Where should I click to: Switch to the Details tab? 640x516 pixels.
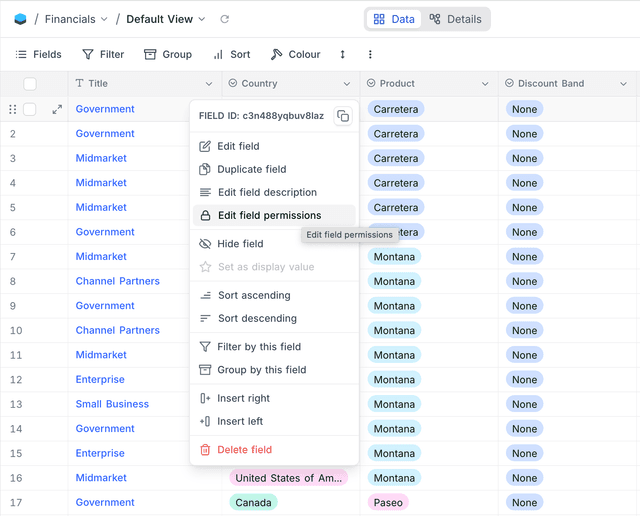tap(455, 19)
